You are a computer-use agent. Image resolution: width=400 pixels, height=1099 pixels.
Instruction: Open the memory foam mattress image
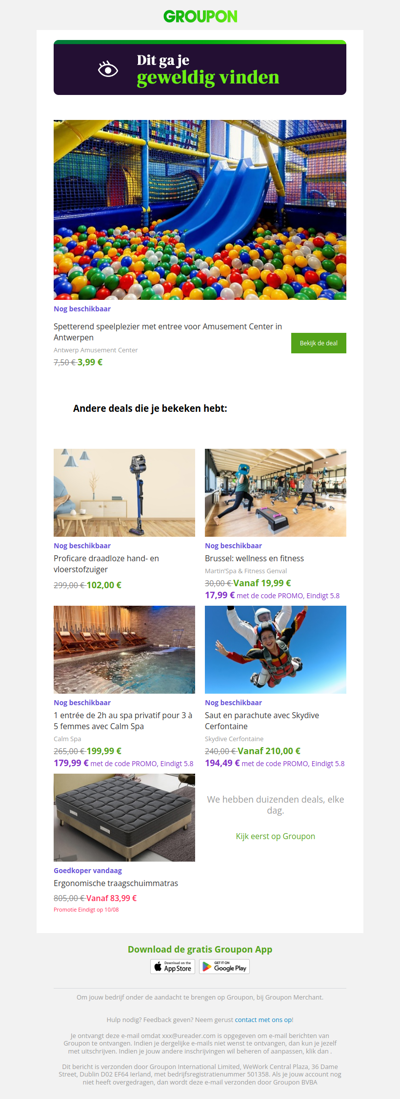click(124, 817)
